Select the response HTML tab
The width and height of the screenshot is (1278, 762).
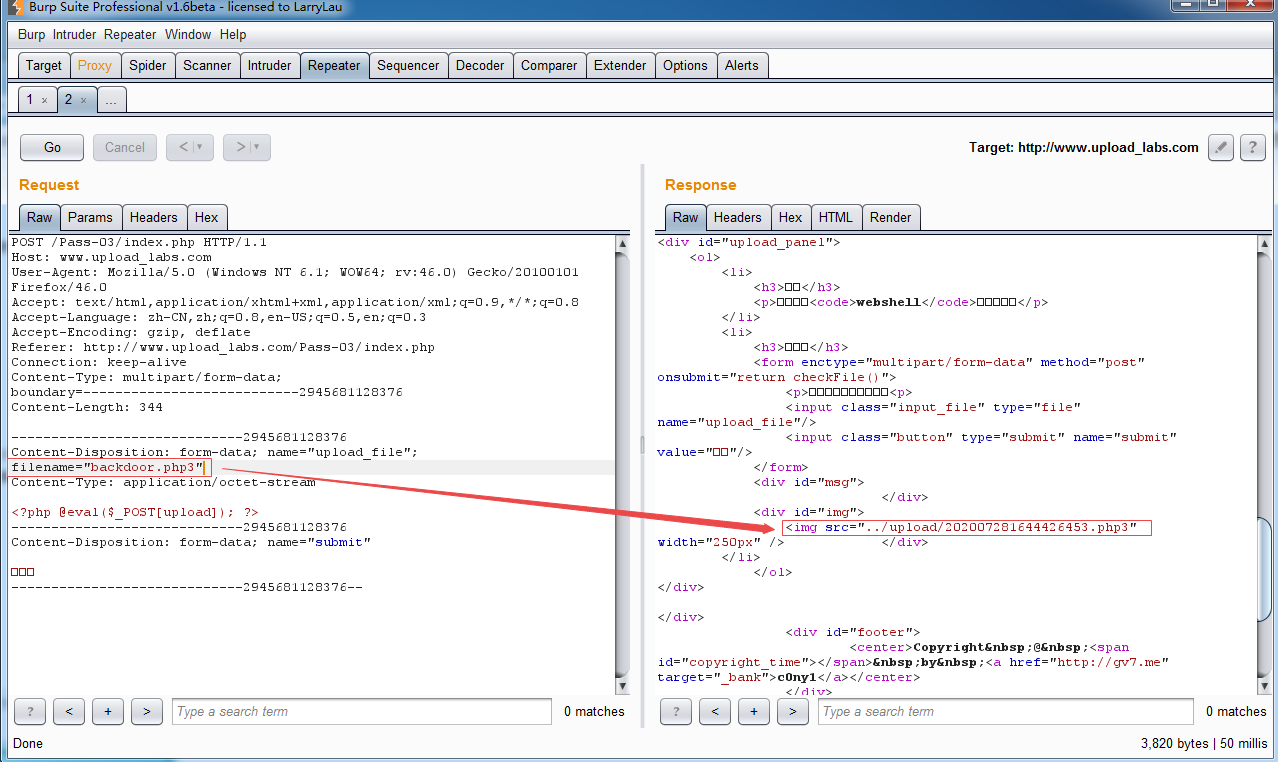click(x=836, y=217)
